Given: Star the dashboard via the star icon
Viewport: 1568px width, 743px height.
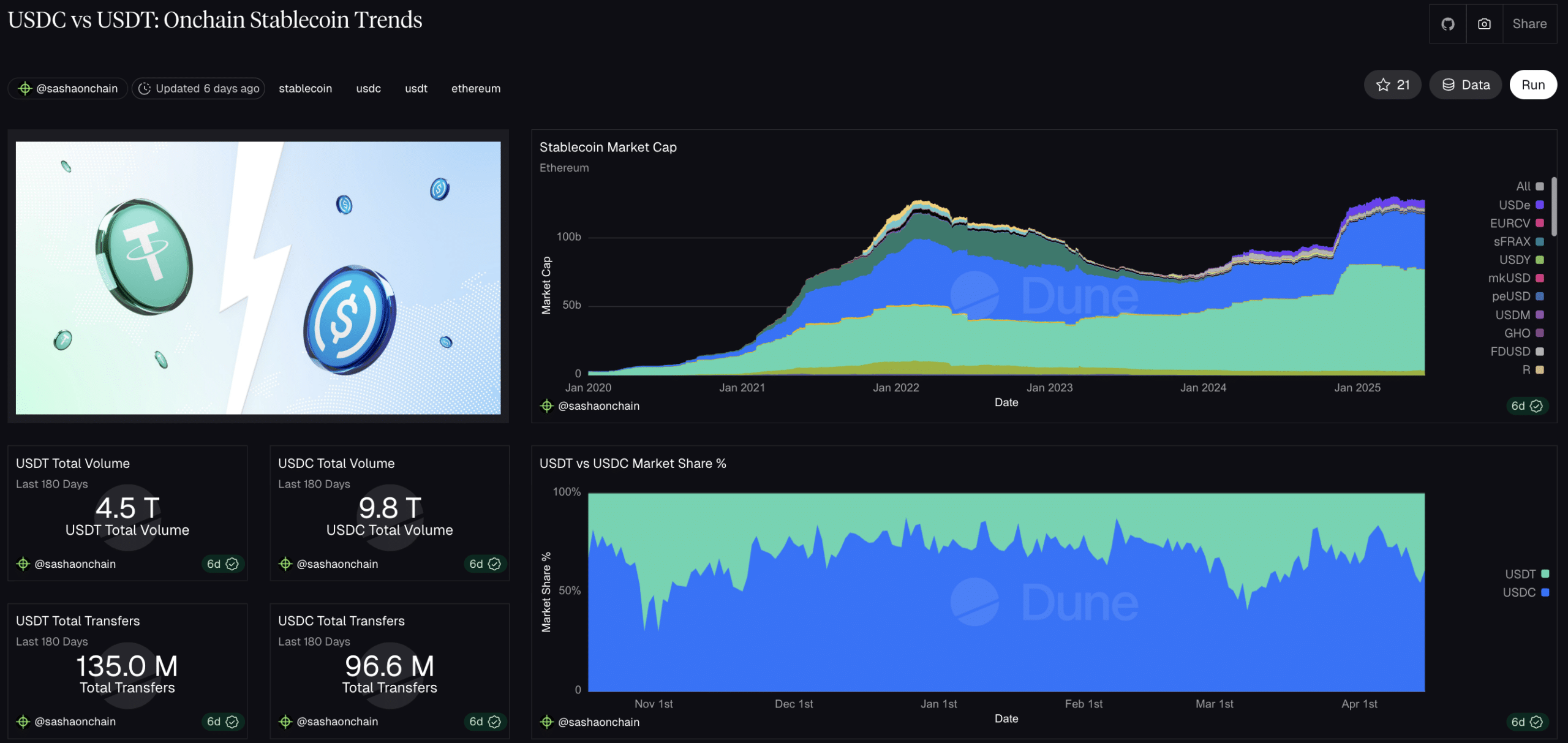Looking at the screenshot, I should pyautogui.click(x=1382, y=85).
